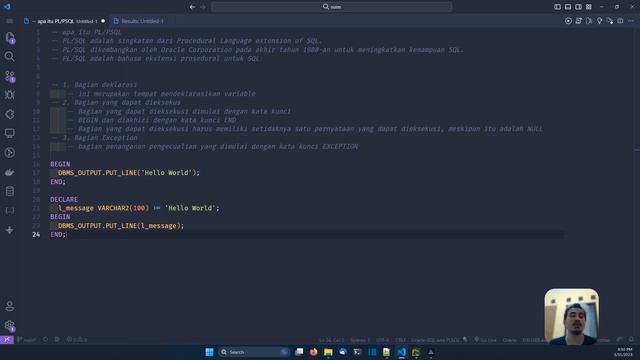
Task: Toggle the secondary sidebar layout icon
Action: pyautogui.click(x=578, y=7)
